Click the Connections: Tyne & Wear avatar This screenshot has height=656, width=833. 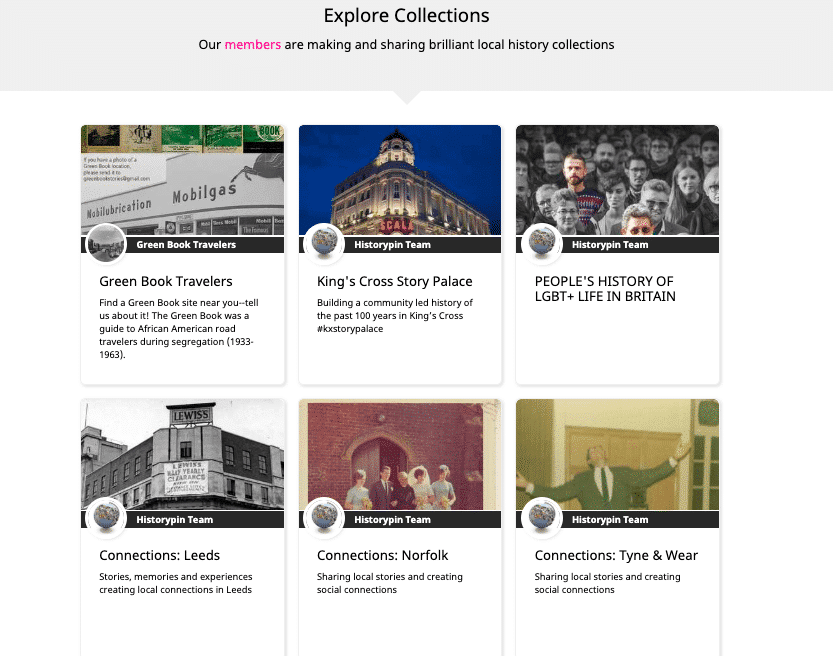[541, 518]
